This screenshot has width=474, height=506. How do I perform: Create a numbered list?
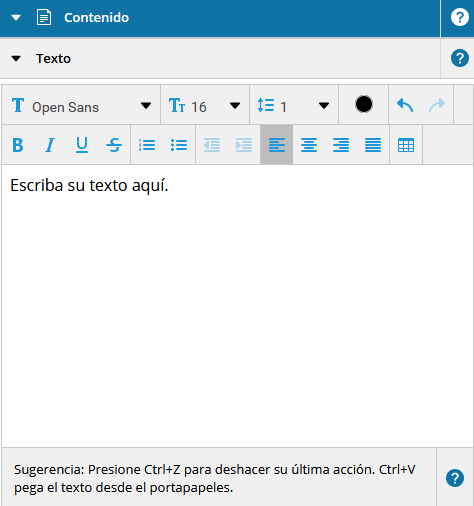[147, 145]
